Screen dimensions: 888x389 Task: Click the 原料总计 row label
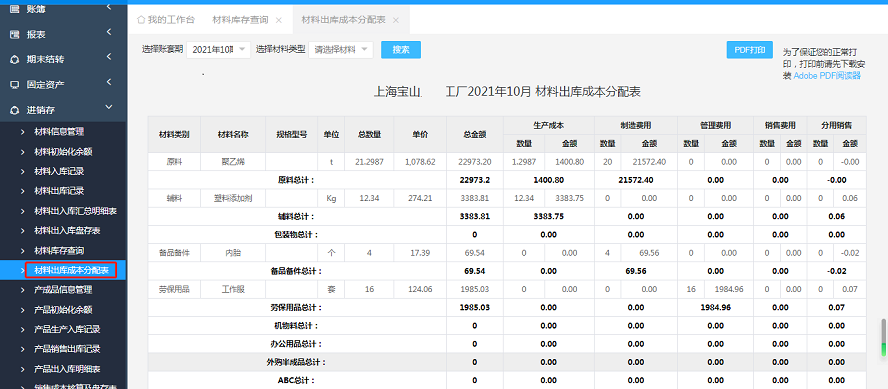[x=297, y=181]
